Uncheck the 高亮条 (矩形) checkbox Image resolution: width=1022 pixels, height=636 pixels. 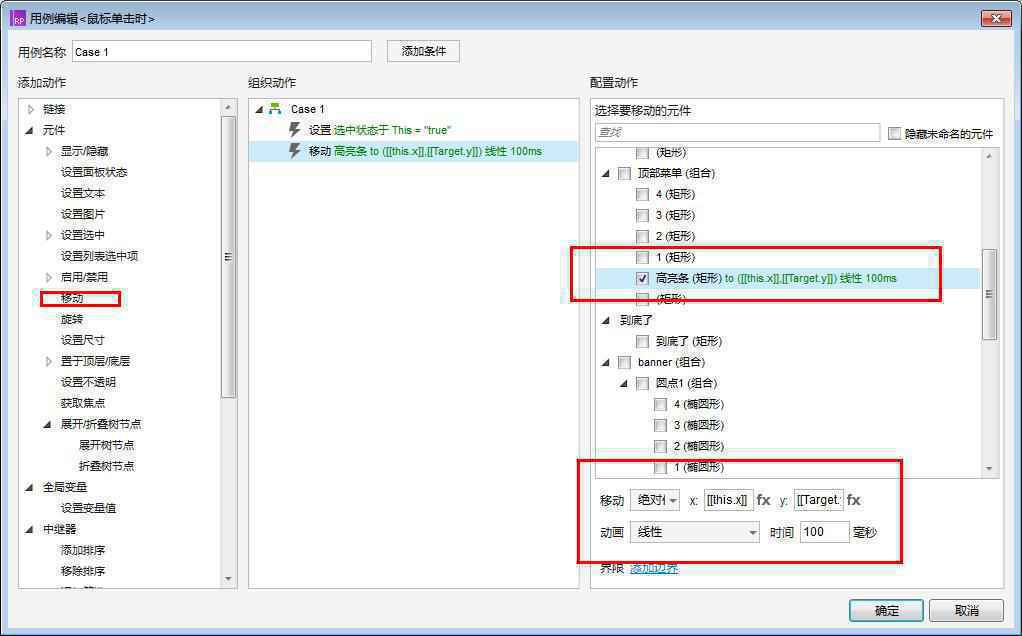coord(642,278)
